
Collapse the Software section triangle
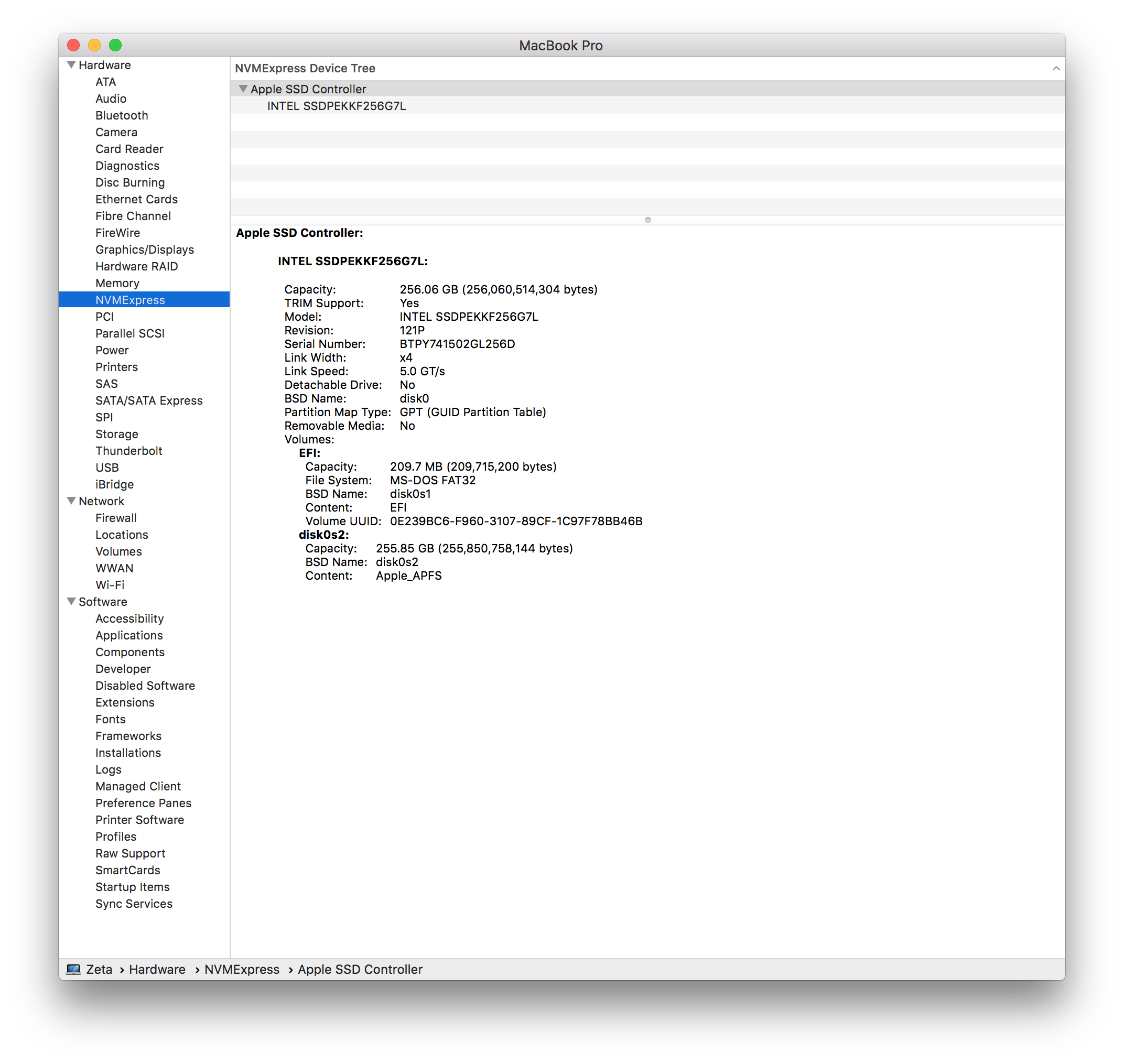click(71, 601)
